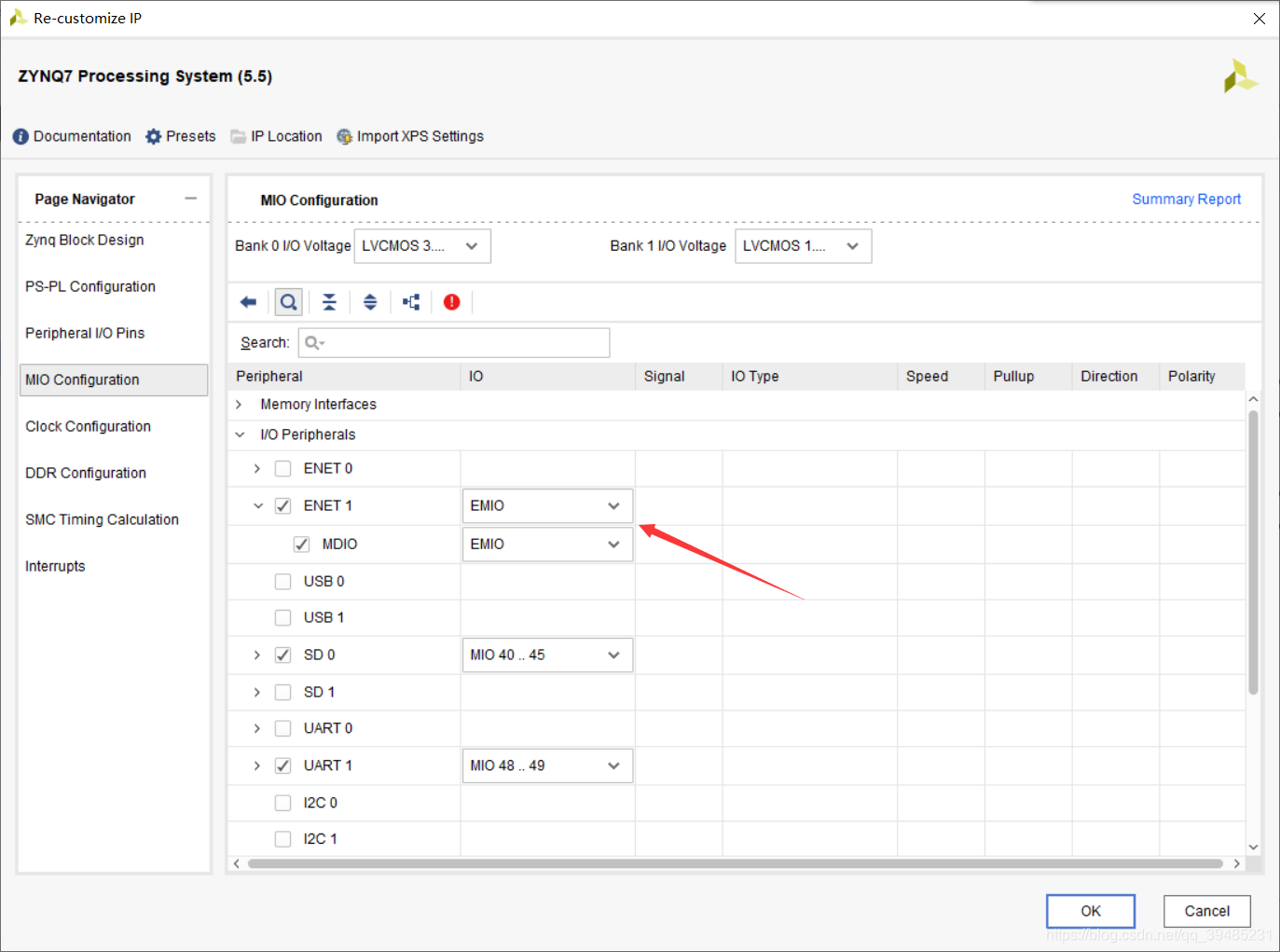Click the horizontal scrollbar below the table

click(736, 864)
